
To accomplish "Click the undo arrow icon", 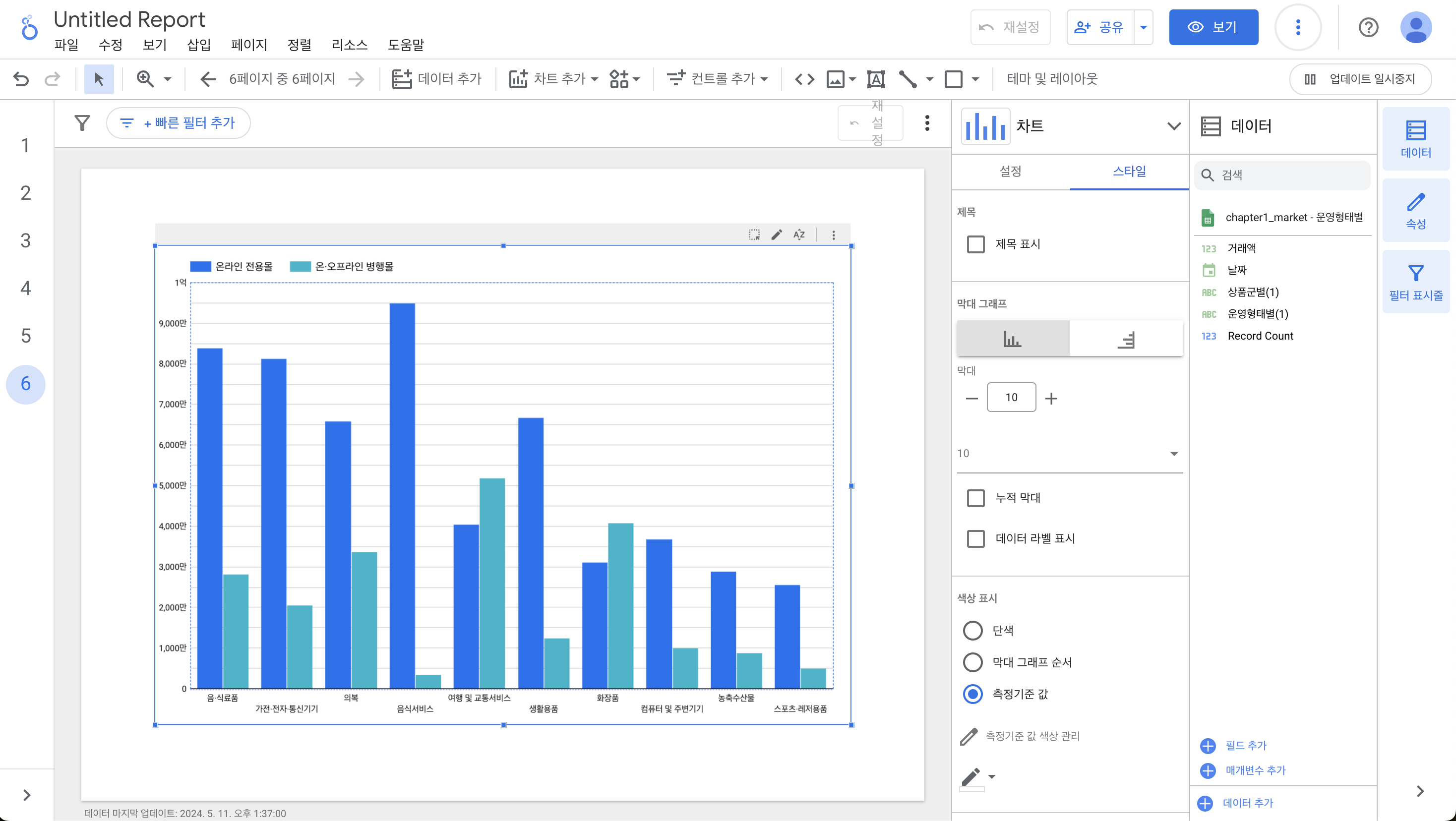I will pyautogui.click(x=21, y=78).
